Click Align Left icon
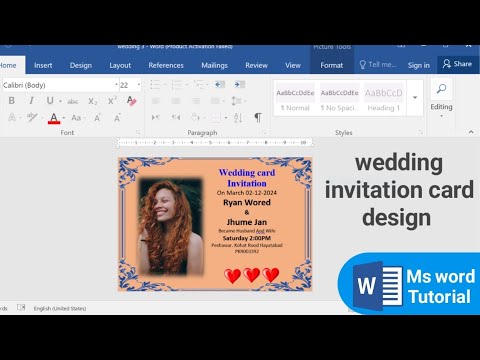The width and height of the screenshot is (480, 360). (156, 101)
